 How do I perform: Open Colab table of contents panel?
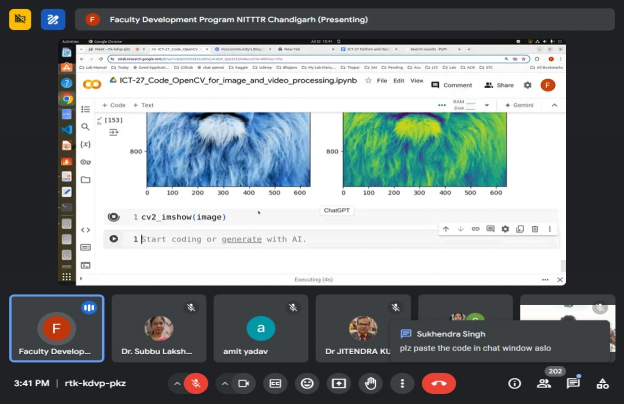click(x=86, y=109)
